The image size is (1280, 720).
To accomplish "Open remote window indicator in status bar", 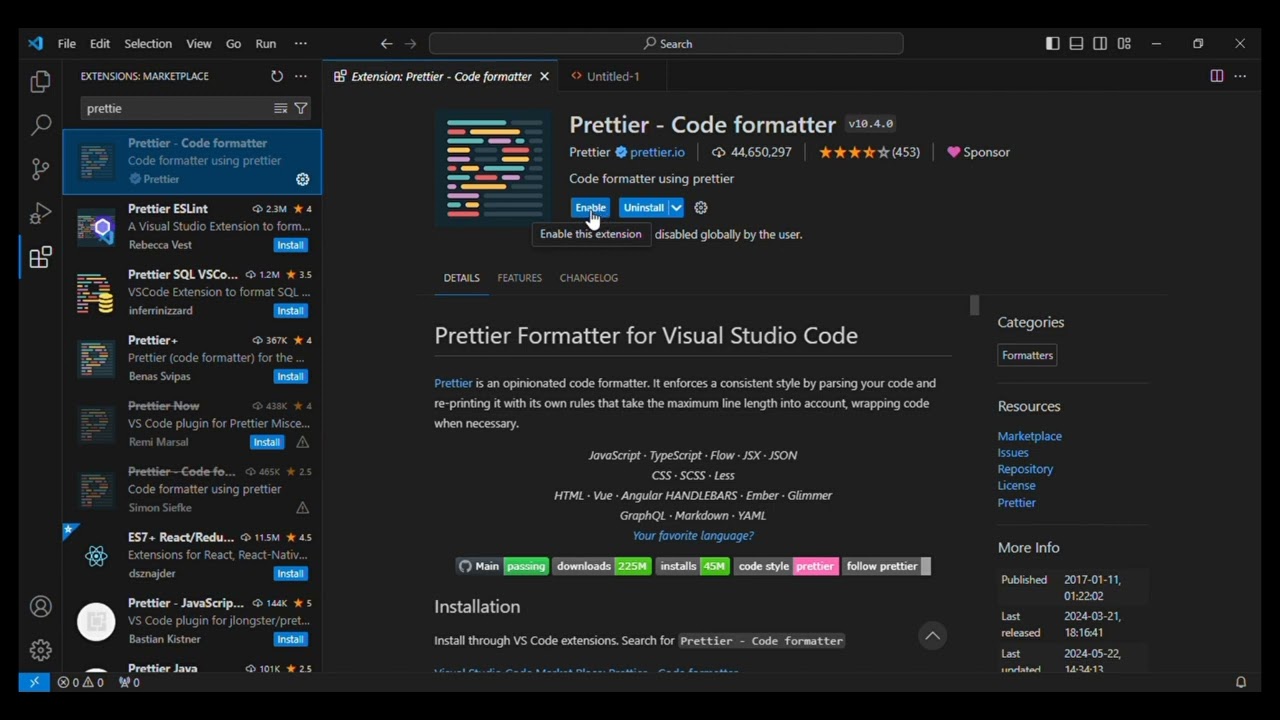I will [x=34, y=682].
